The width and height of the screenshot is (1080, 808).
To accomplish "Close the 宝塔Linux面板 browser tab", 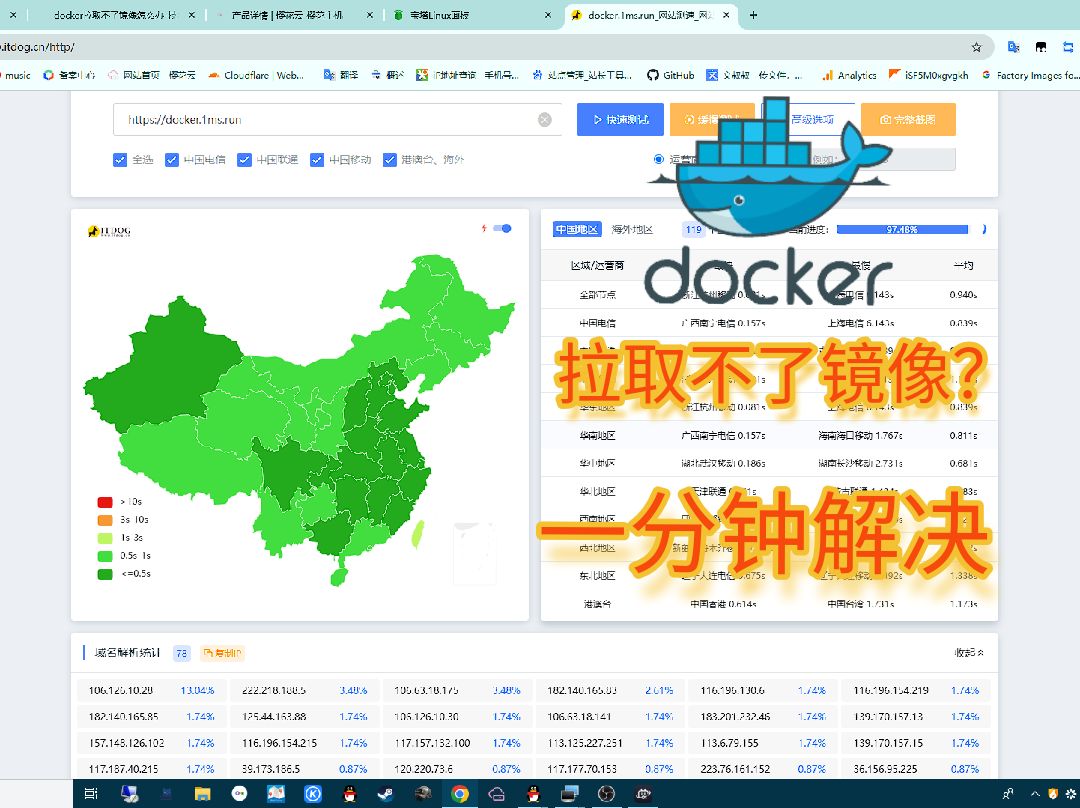I will click(548, 15).
